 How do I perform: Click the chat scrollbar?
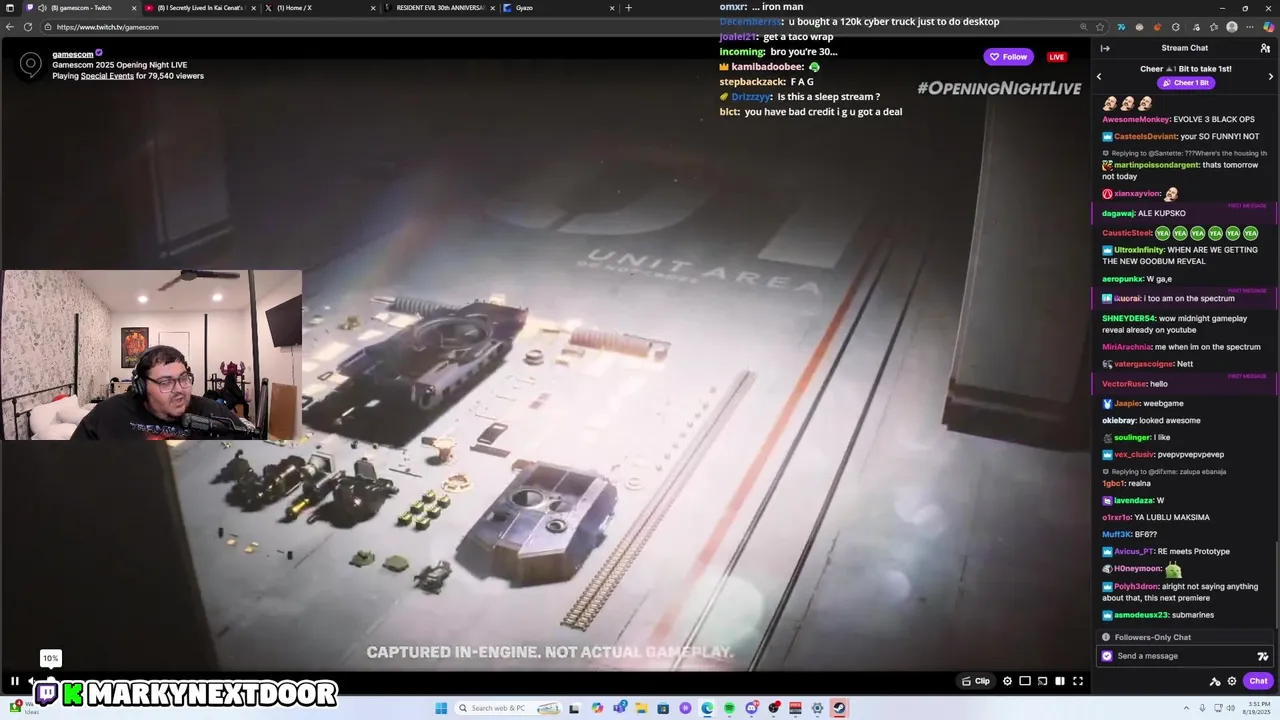click(1277, 585)
